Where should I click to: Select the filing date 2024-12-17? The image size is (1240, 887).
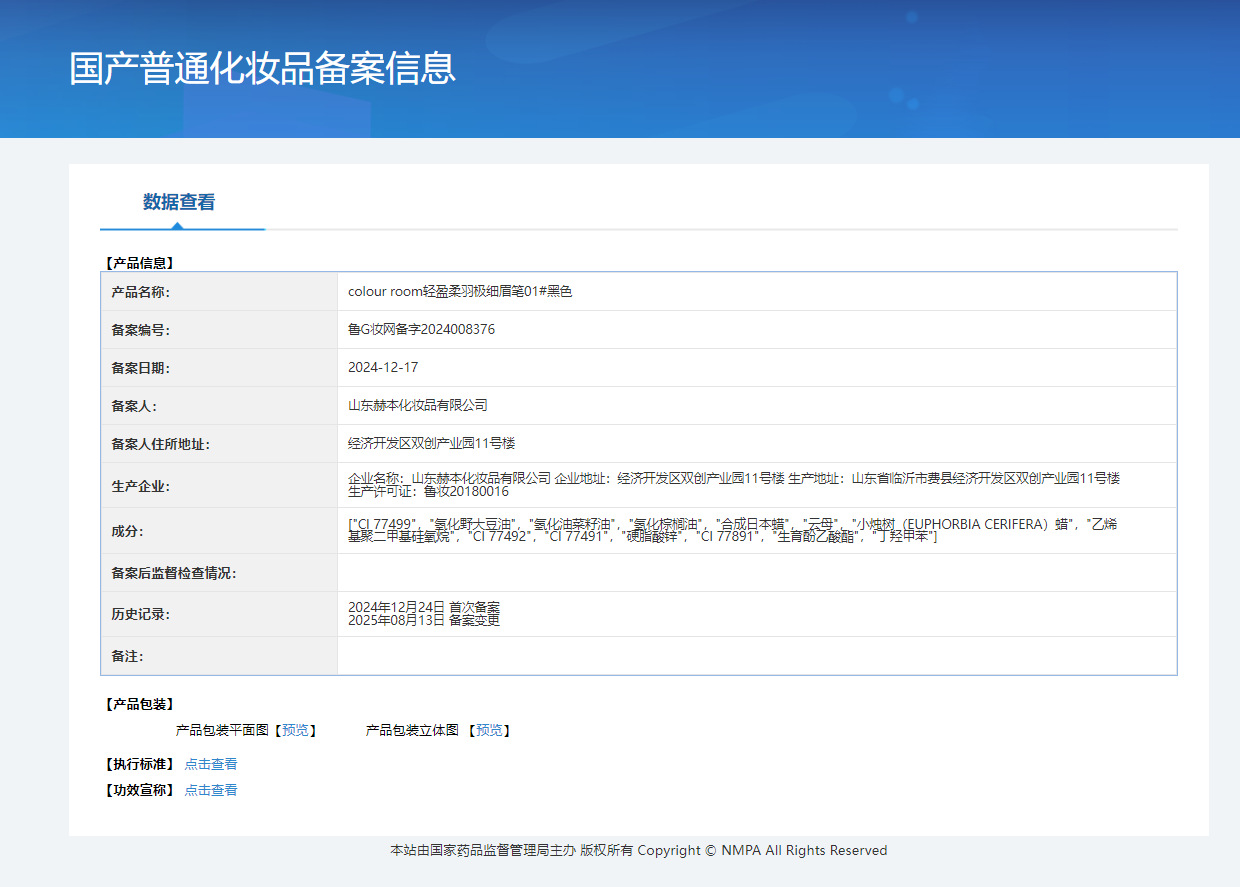[383, 368]
